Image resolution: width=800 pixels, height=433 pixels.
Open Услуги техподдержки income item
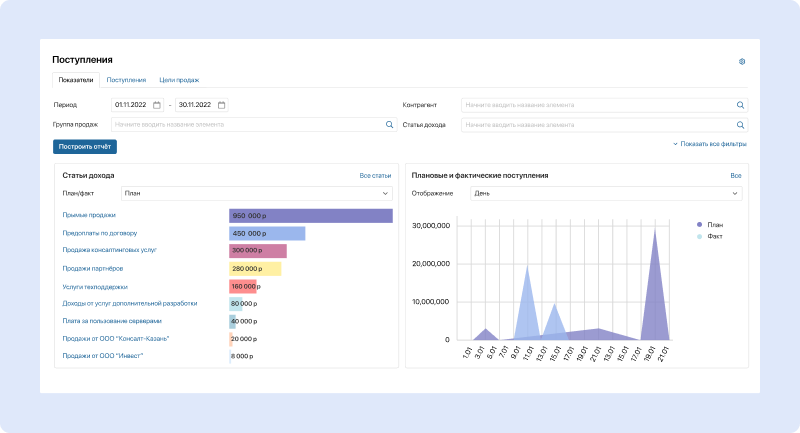pyautogui.click(x=95, y=287)
